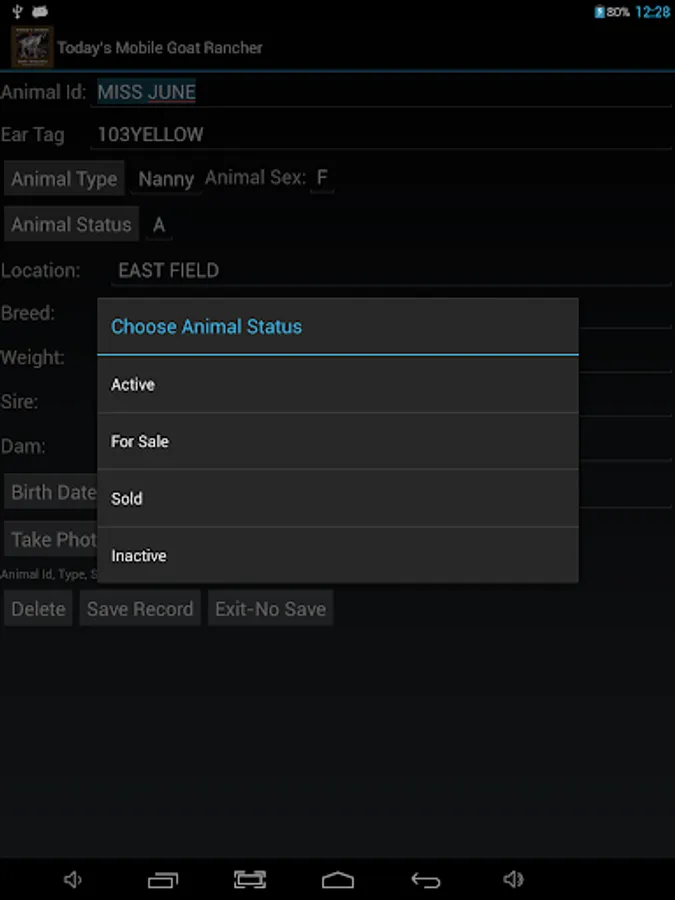675x900 pixels.
Task: Choose Active in the status list
Action: [x=338, y=385]
